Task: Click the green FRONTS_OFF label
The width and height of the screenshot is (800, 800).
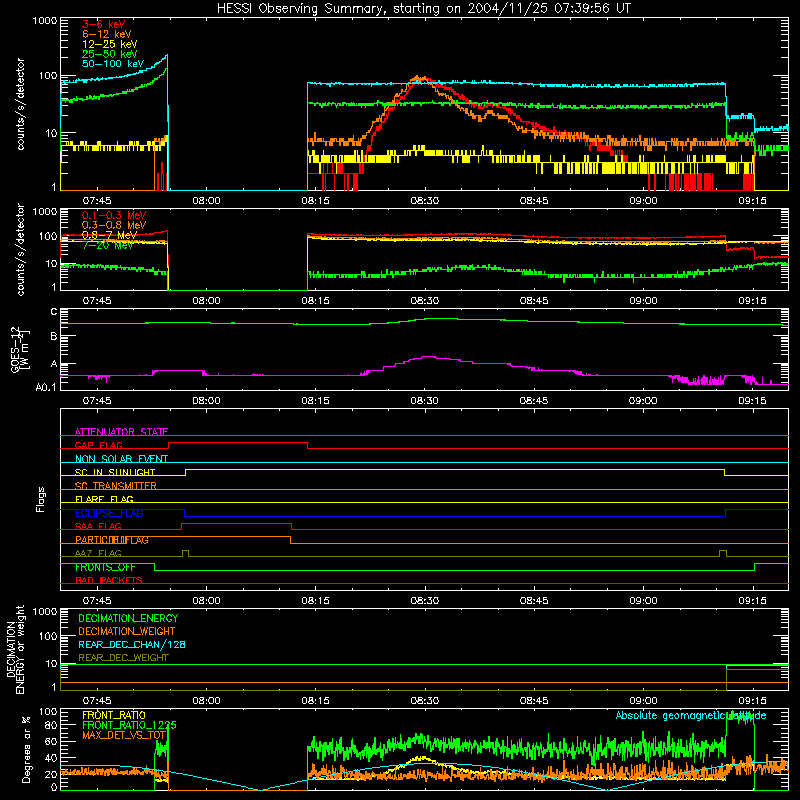Action: coord(105,567)
